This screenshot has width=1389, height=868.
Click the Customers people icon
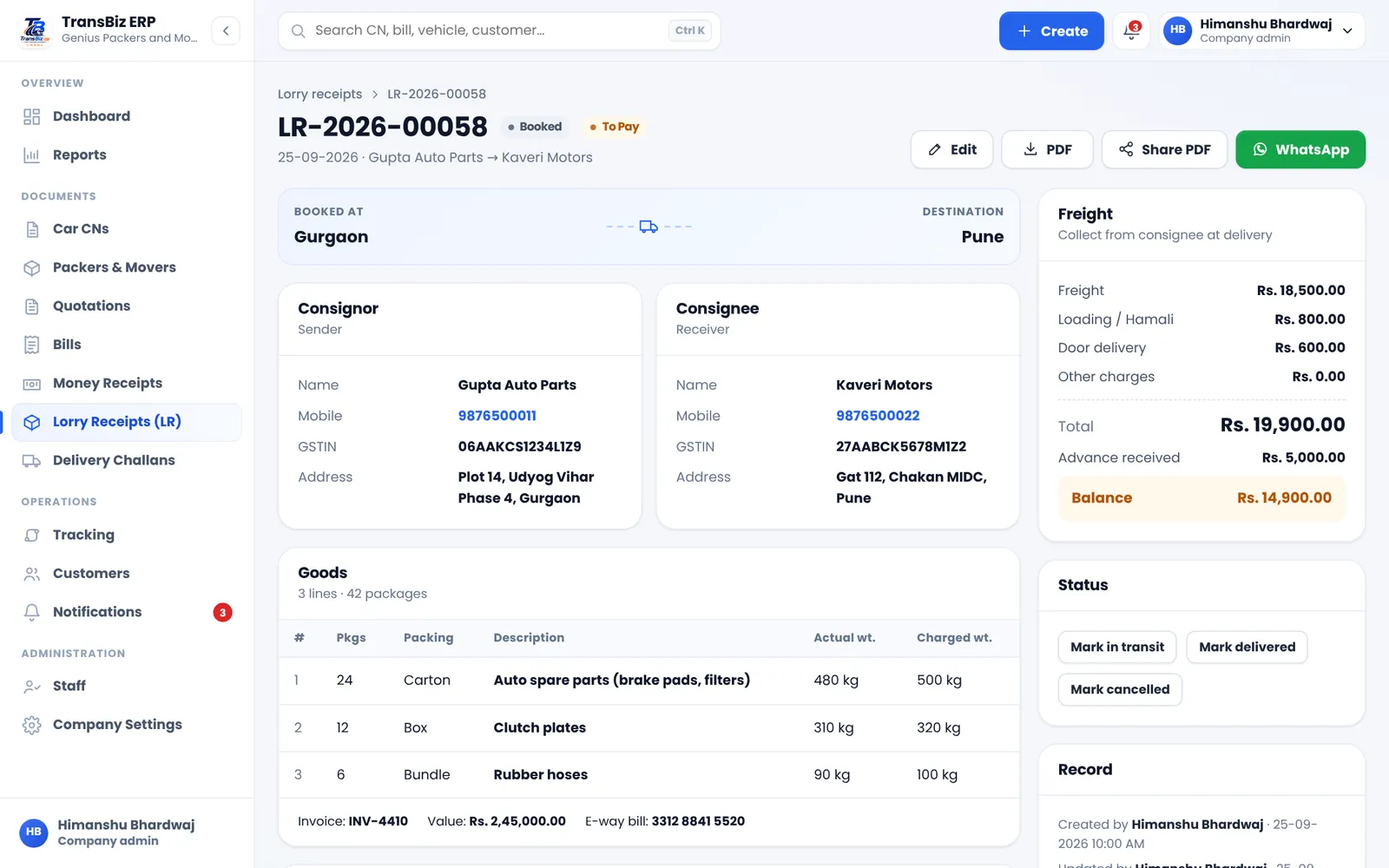coord(32,574)
